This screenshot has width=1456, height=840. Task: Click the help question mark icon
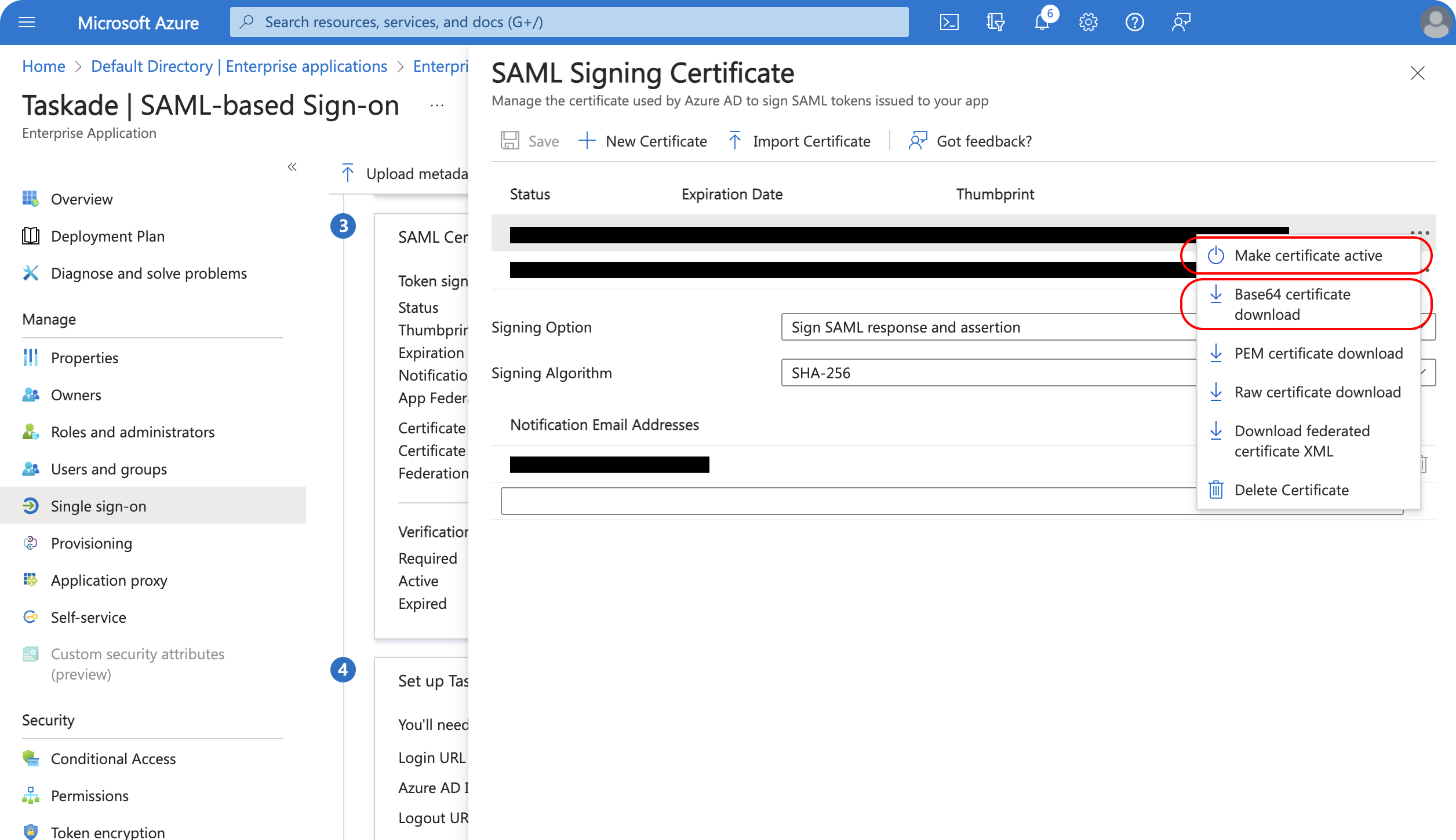(x=1134, y=23)
